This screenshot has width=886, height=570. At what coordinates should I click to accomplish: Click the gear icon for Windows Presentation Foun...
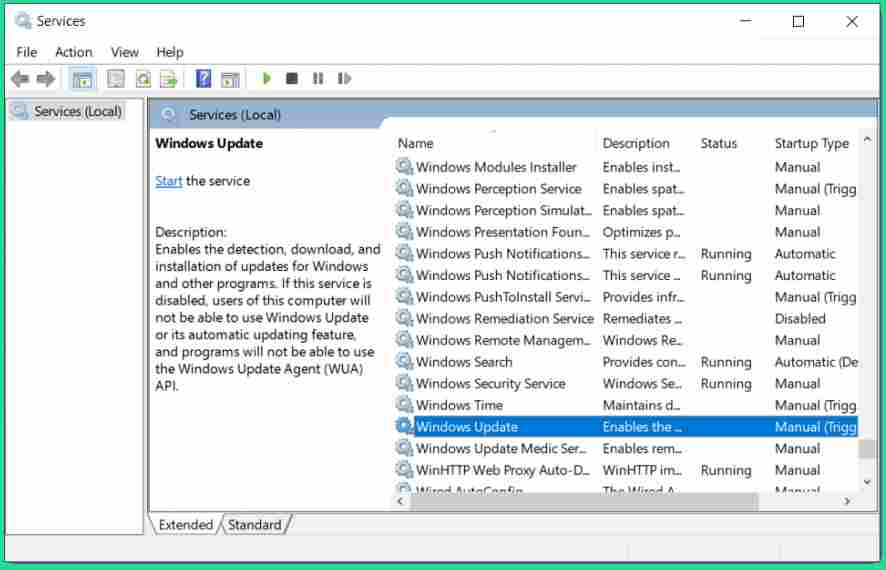404,232
